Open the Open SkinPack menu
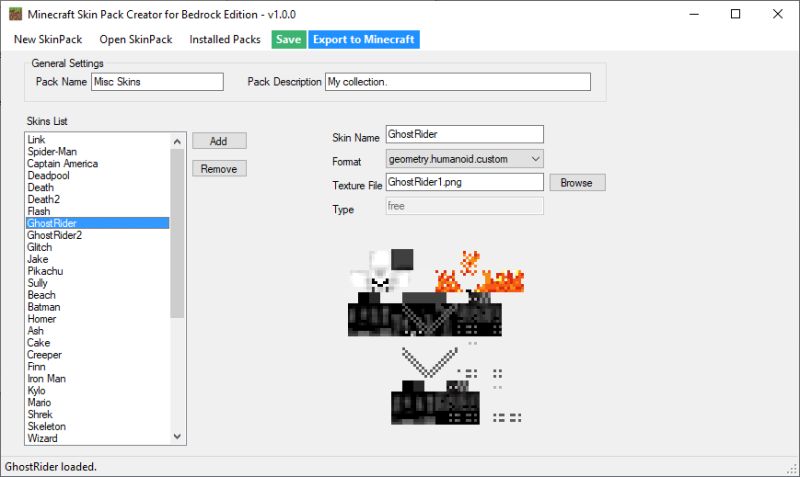The image size is (800, 477). 136,39
